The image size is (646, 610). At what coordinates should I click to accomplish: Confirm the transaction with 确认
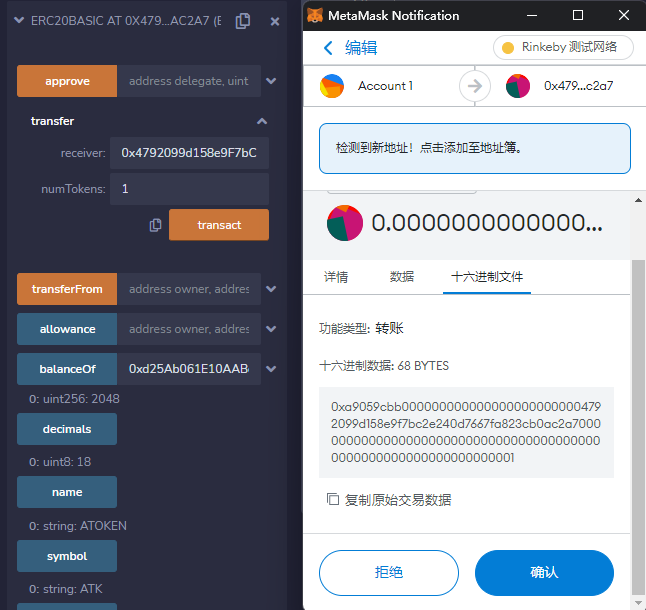point(544,573)
